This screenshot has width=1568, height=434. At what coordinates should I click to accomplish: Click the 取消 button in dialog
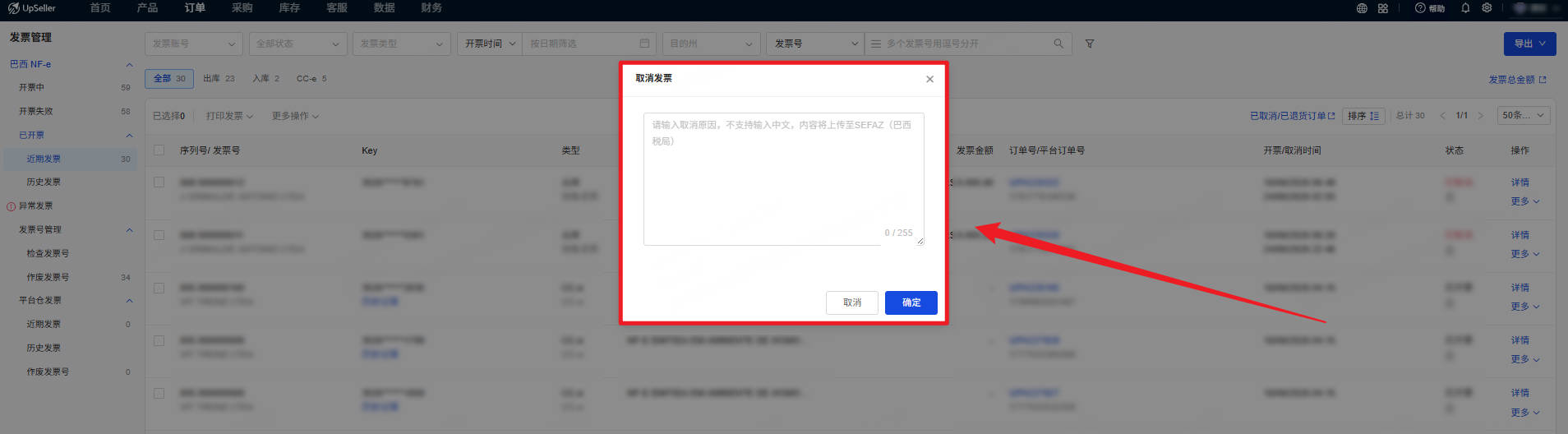click(x=852, y=302)
